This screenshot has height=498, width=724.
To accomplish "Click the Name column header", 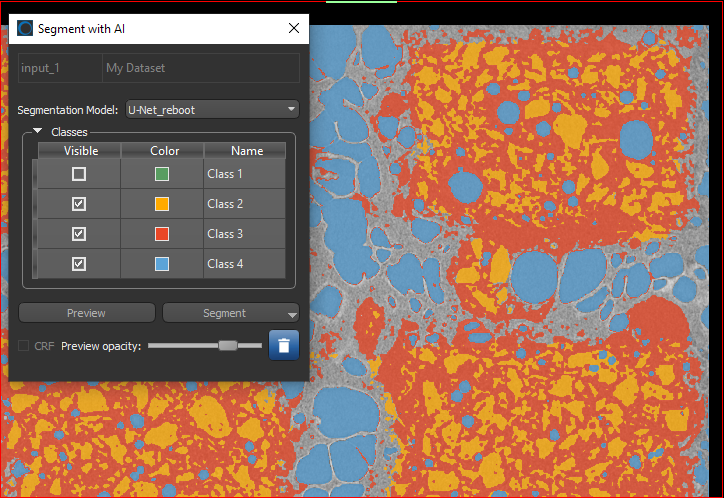I will (246, 151).
